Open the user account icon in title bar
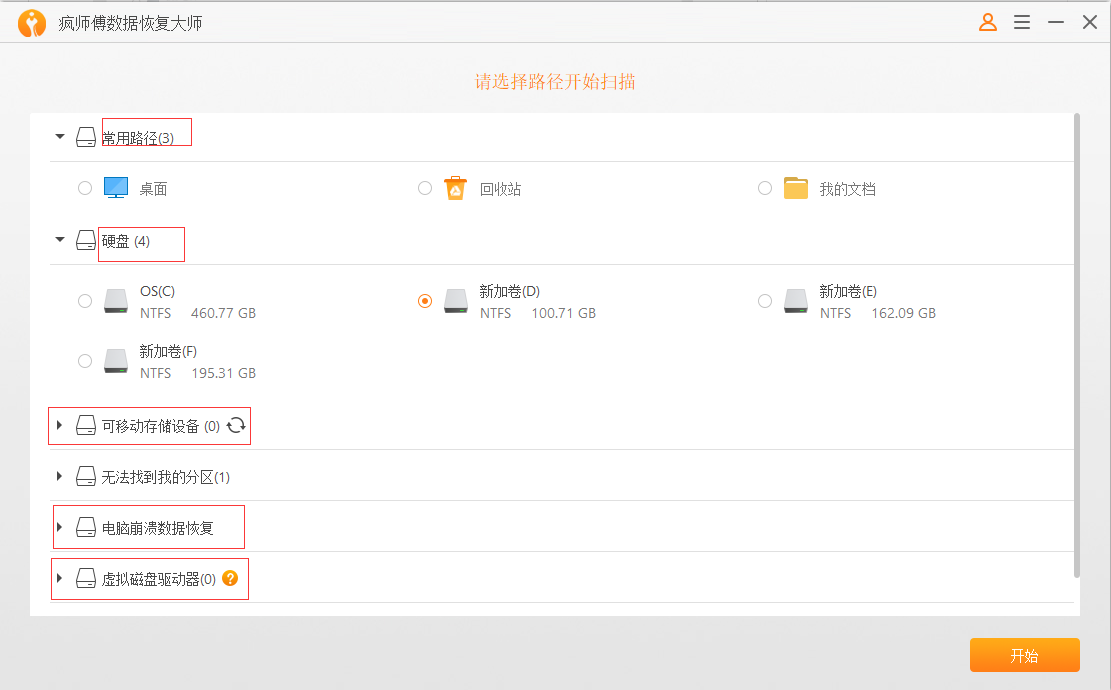 988,21
